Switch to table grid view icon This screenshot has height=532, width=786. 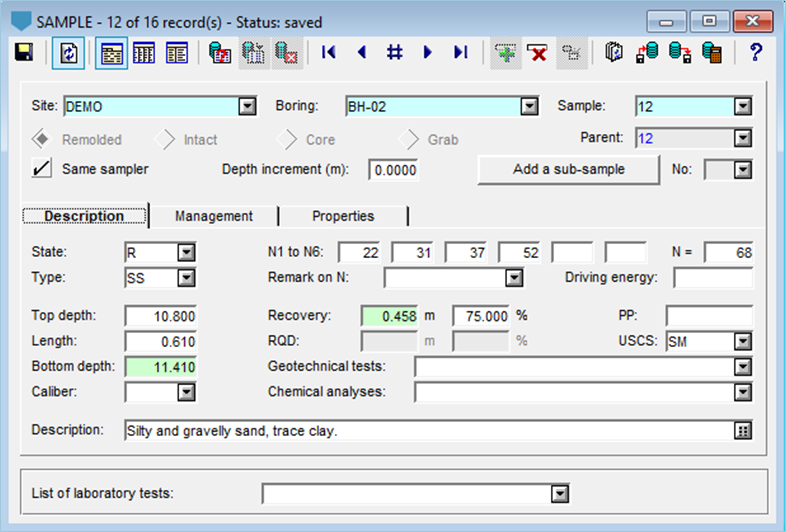tap(144, 53)
